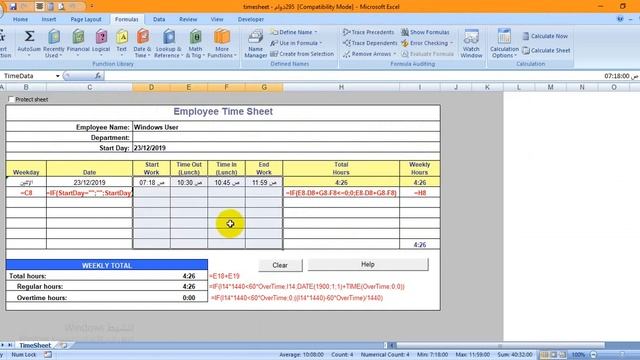This screenshot has width=640, height=360.
Task: Select column H header
Action: [x=341, y=87]
